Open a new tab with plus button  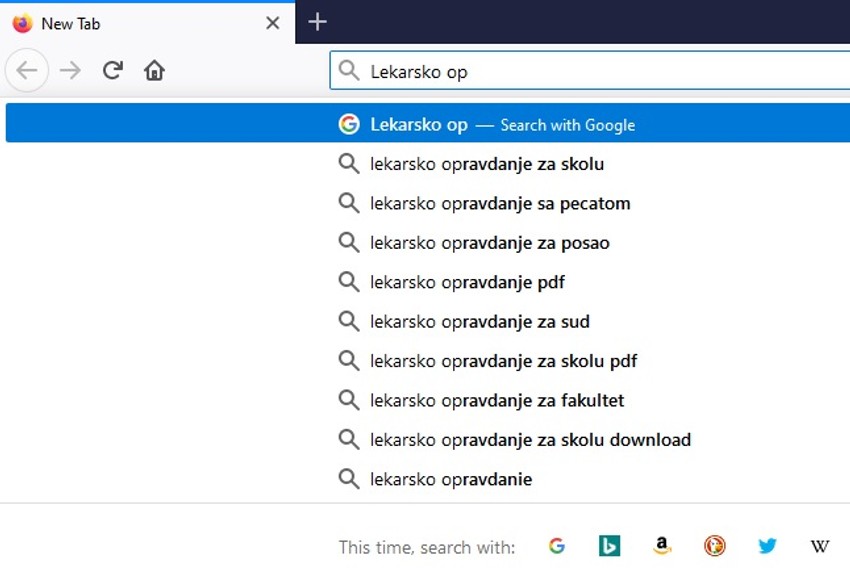[317, 22]
